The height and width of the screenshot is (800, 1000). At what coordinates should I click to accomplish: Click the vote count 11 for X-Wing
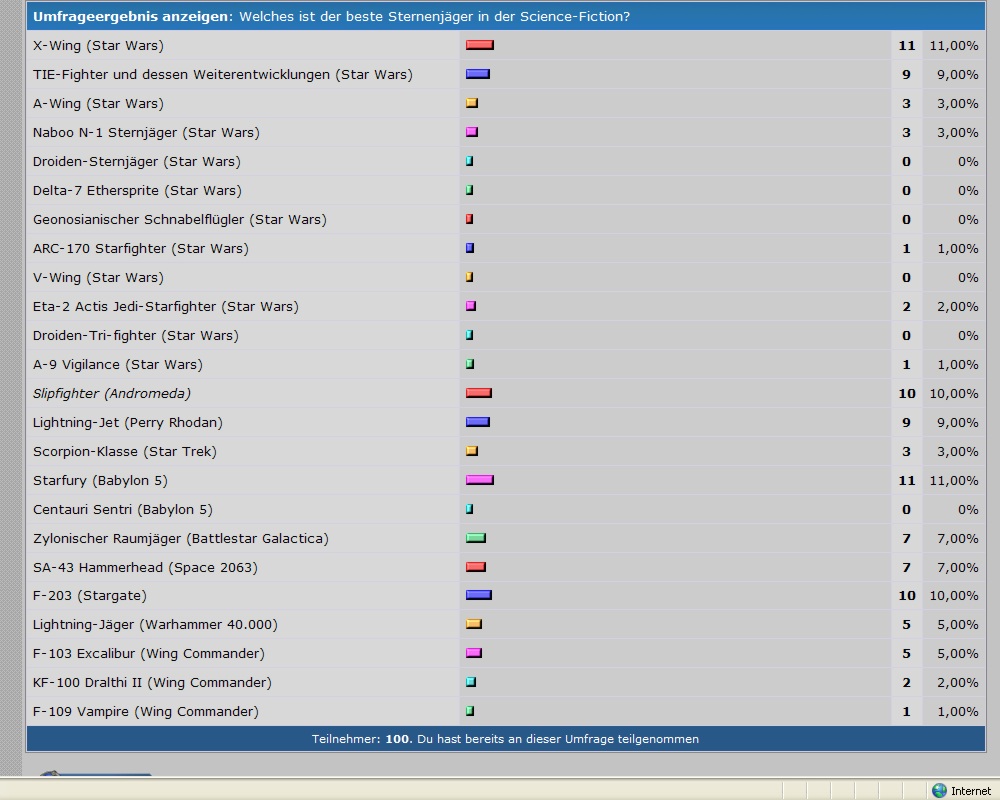907,45
